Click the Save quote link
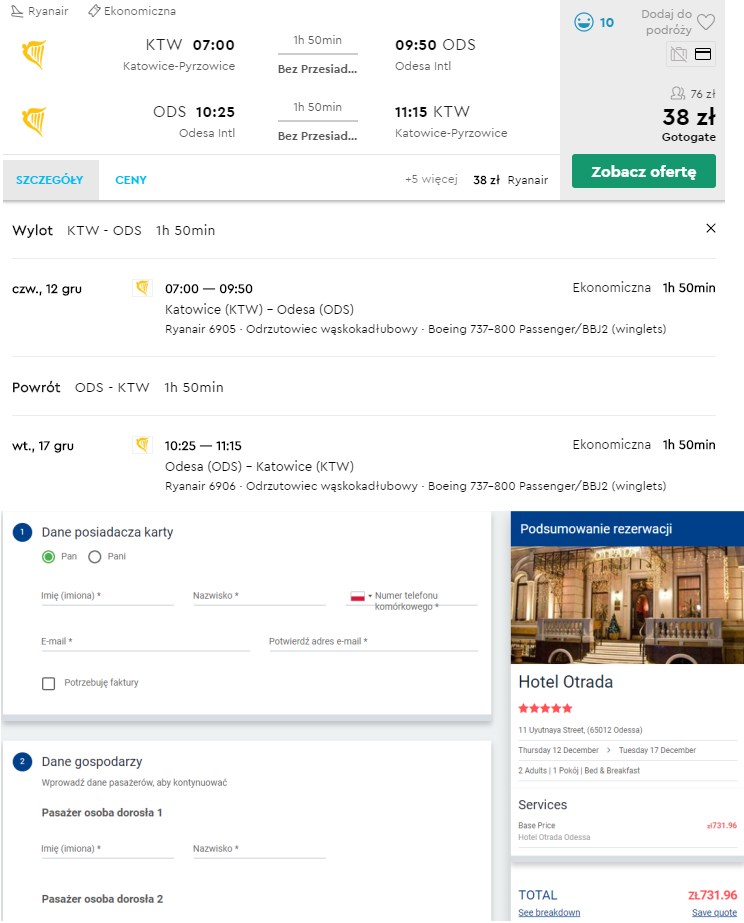 point(714,912)
